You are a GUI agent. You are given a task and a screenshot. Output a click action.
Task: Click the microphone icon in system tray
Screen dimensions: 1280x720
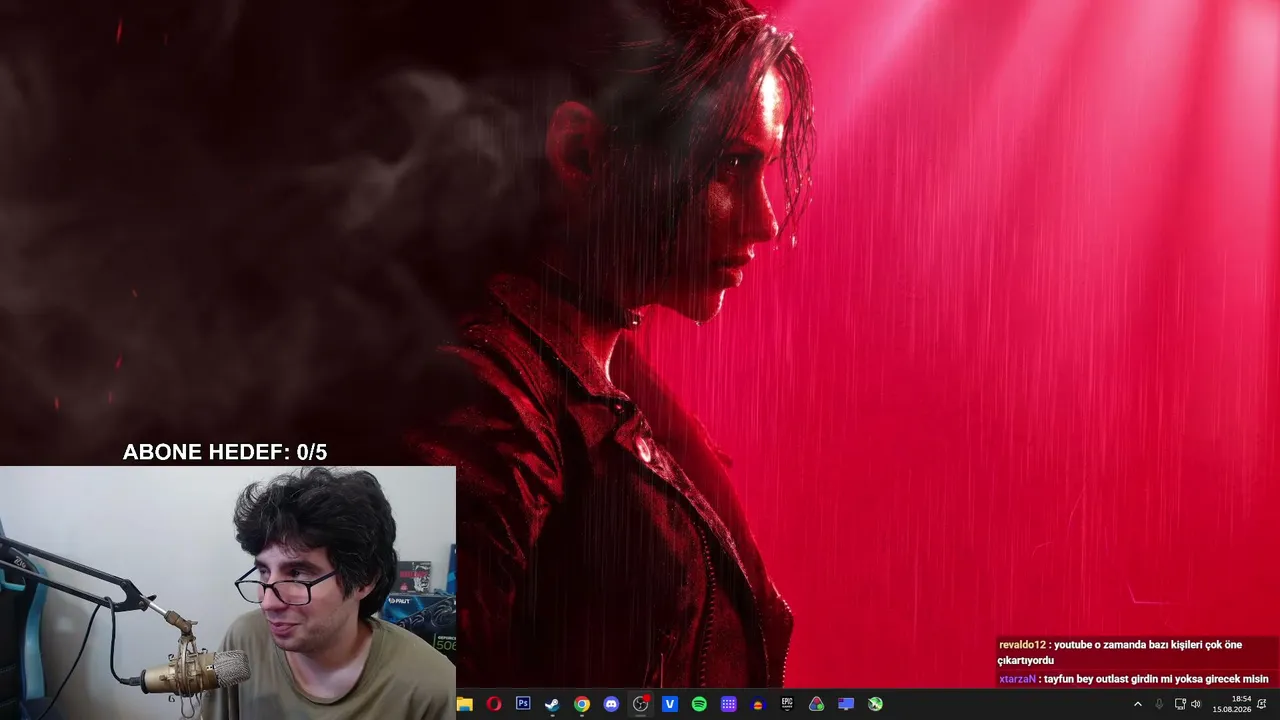pyautogui.click(x=1159, y=704)
